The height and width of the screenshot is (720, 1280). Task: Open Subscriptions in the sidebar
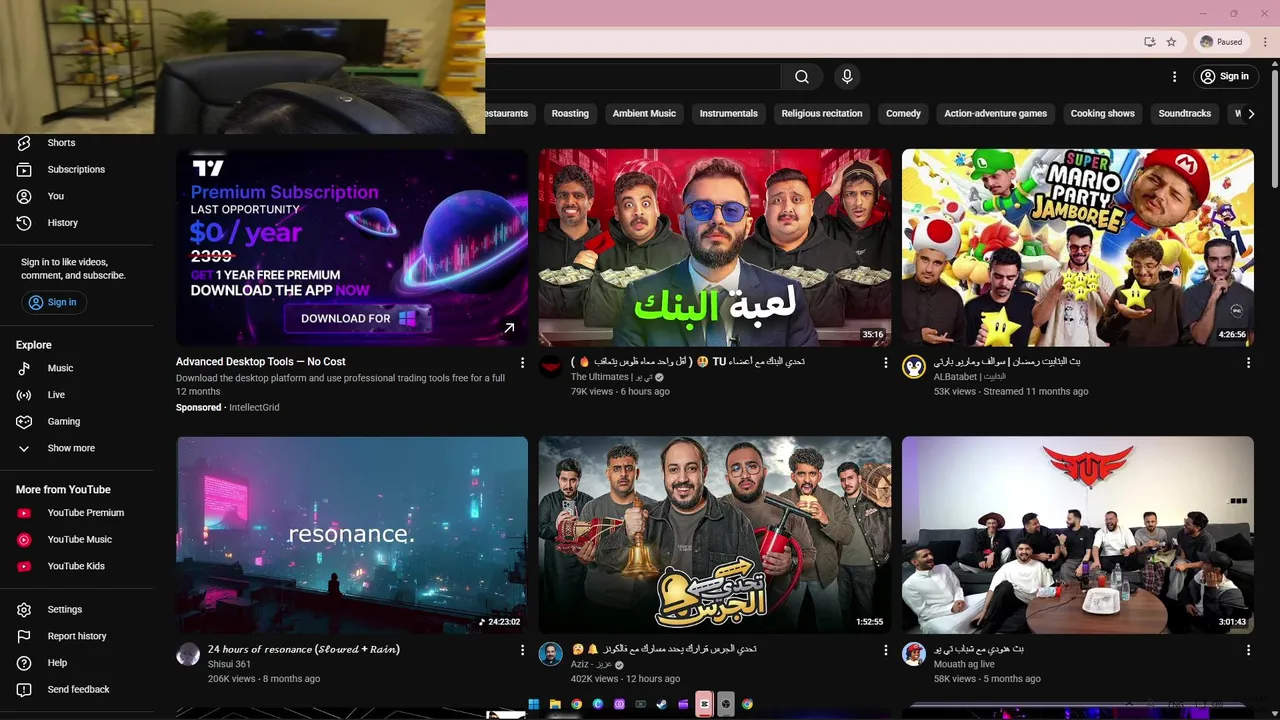click(x=77, y=169)
